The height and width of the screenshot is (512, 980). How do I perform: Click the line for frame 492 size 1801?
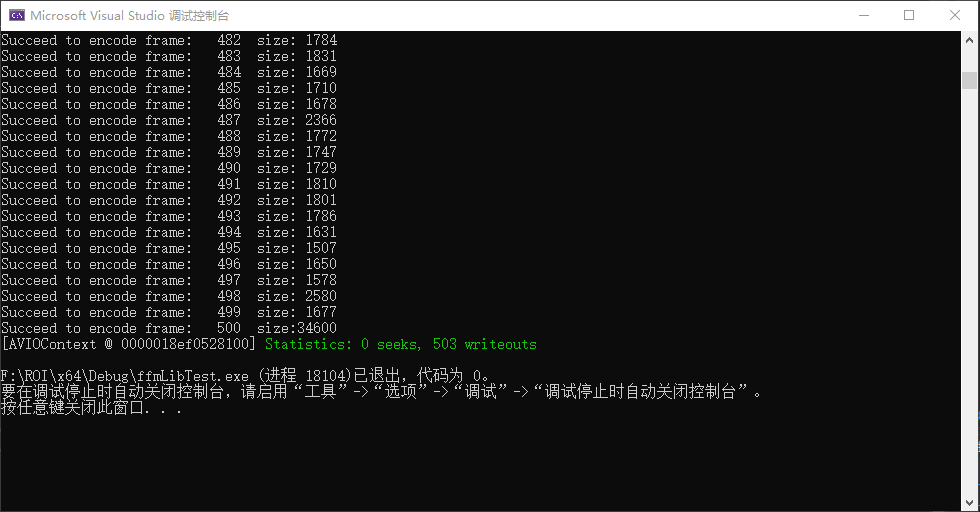pyautogui.click(x=169, y=200)
